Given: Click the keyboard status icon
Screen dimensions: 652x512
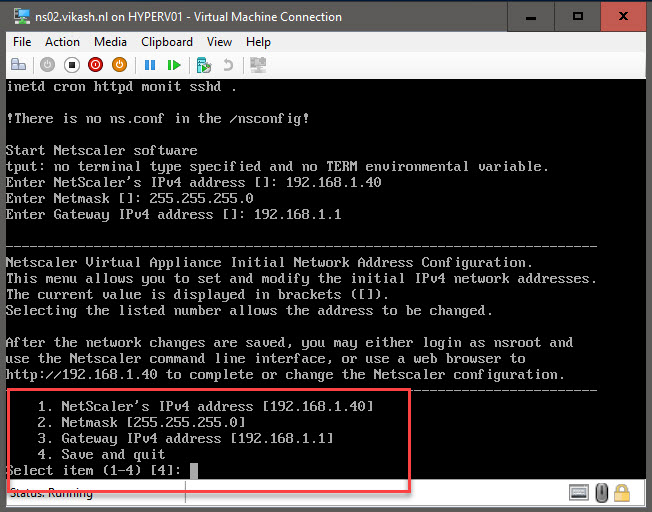Looking at the screenshot, I should 579,493.
